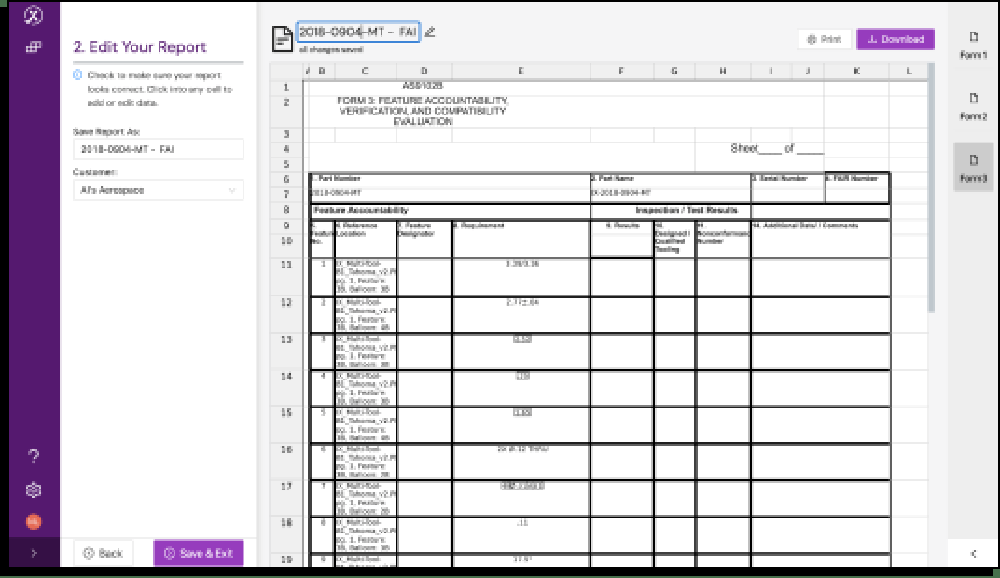Switch to the Form 2 tab
Viewport: 1000px width, 578px height.
click(x=973, y=106)
